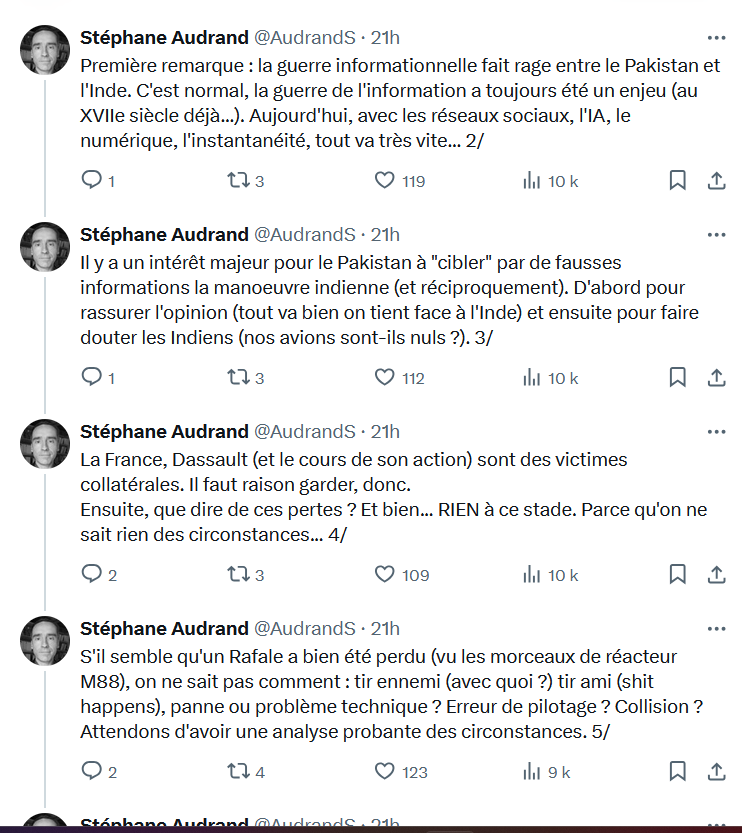The width and height of the screenshot is (742, 833).
Task: Bookmark the tweet ending in 5/
Action: (677, 772)
